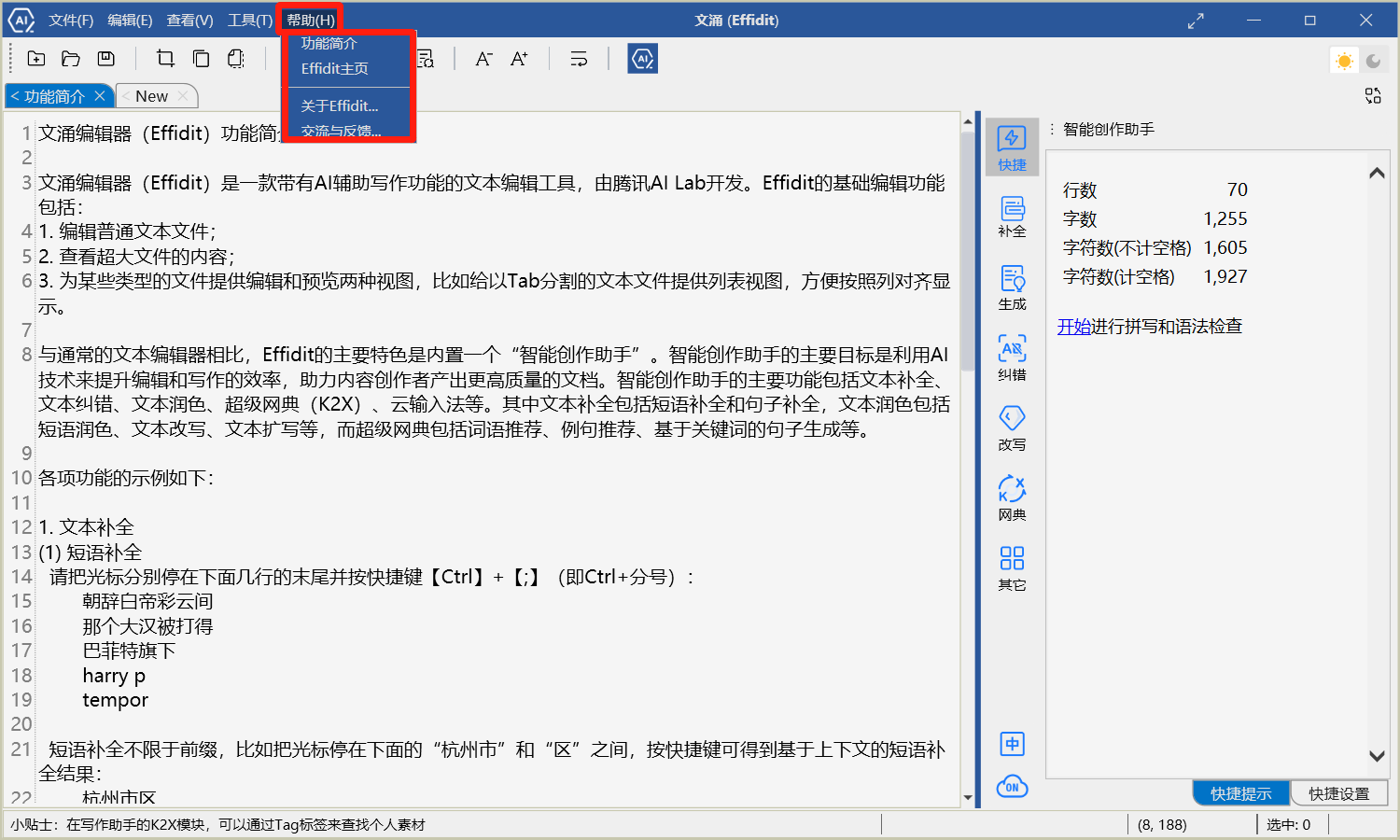Increase font size with the A+ icon

519,59
